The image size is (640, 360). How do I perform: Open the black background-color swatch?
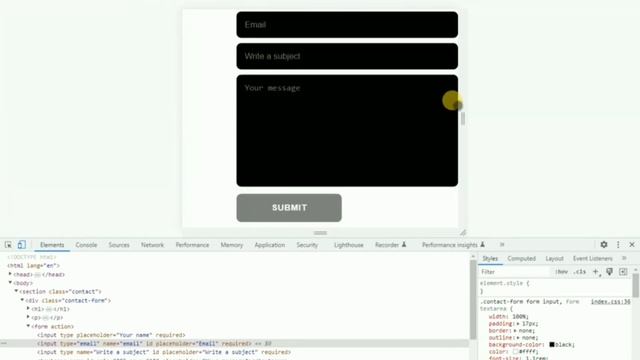coord(552,344)
